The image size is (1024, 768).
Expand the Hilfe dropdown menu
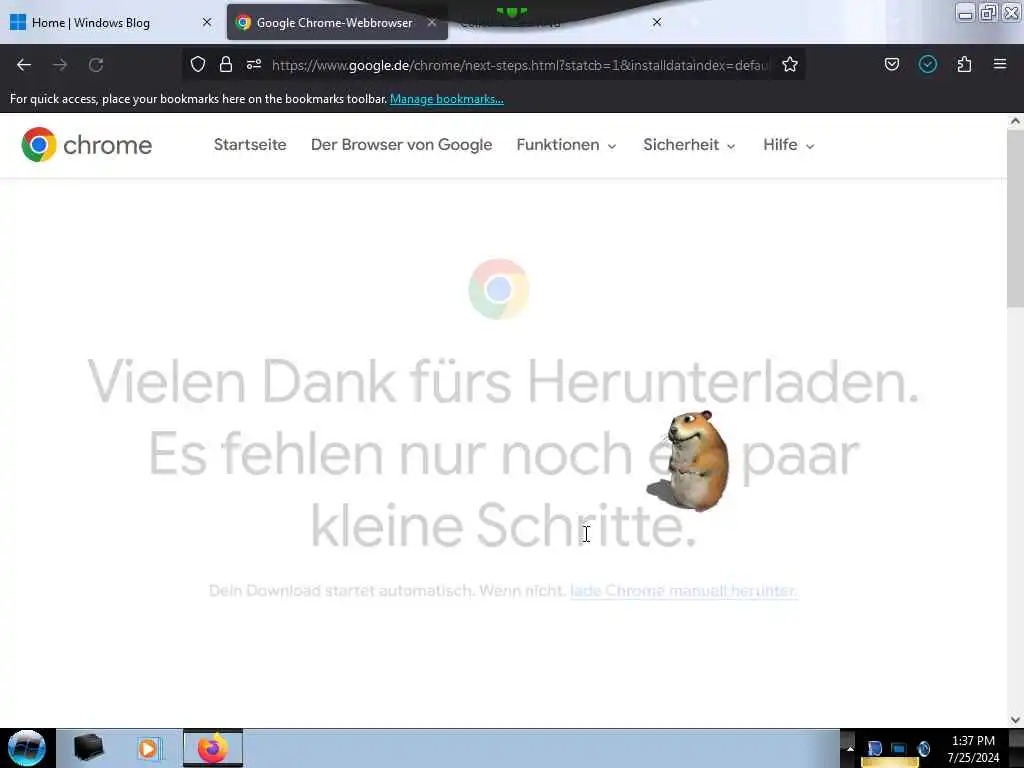pos(789,144)
